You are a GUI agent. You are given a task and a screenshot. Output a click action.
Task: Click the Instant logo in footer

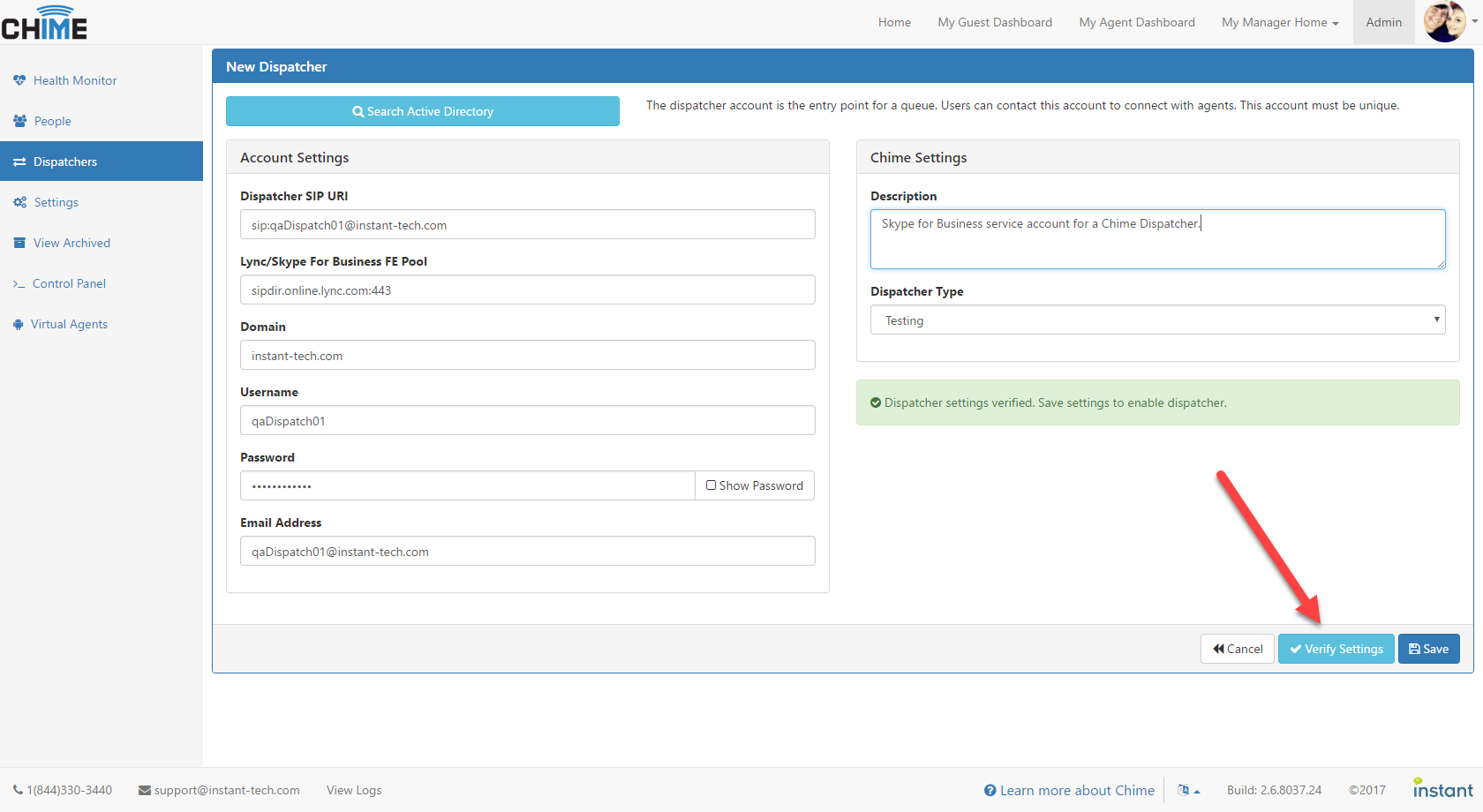[x=1443, y=789]
